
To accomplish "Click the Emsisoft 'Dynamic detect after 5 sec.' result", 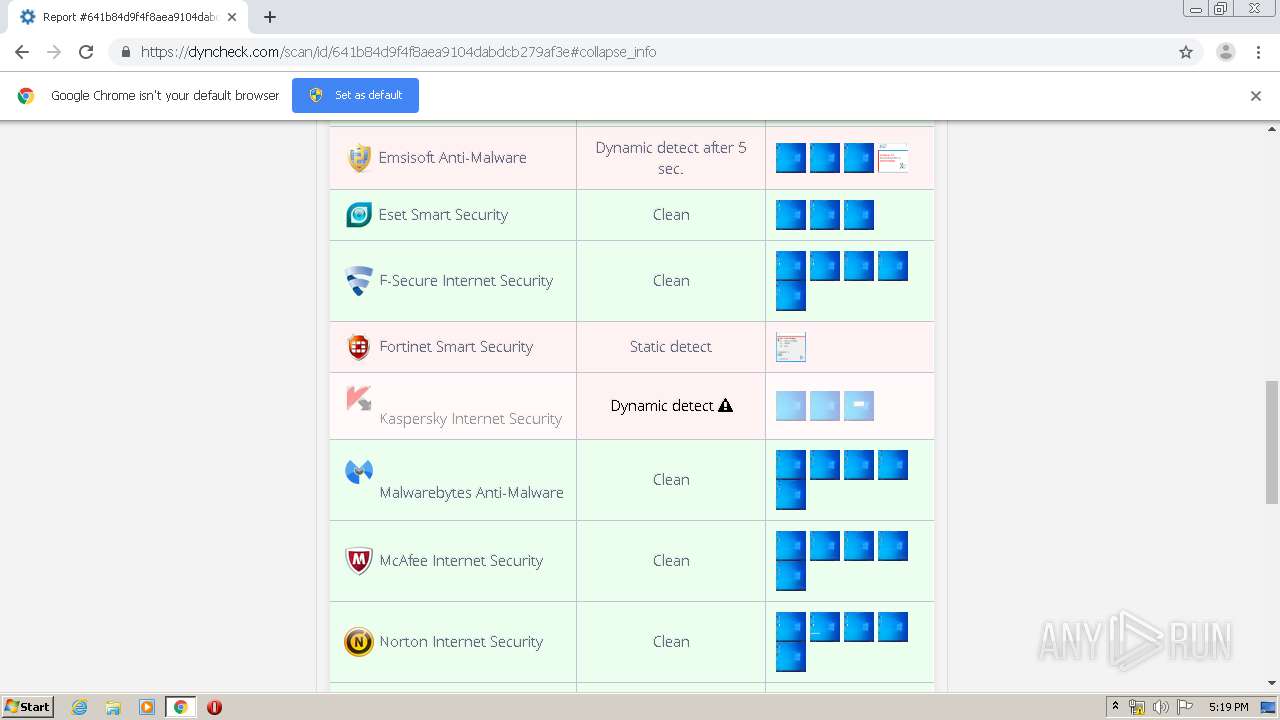I will [671, 158].
